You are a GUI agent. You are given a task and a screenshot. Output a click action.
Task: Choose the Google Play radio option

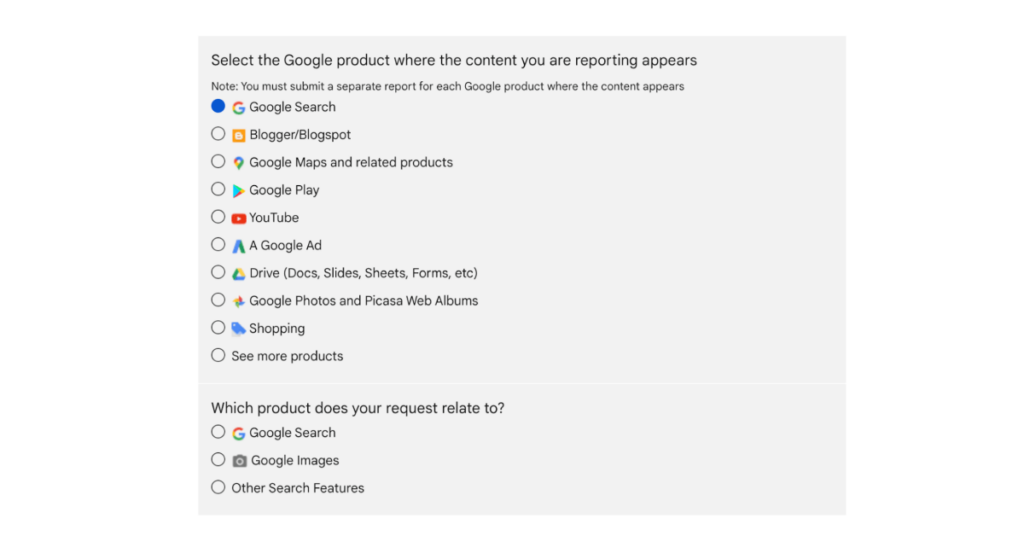click(218, 189)
